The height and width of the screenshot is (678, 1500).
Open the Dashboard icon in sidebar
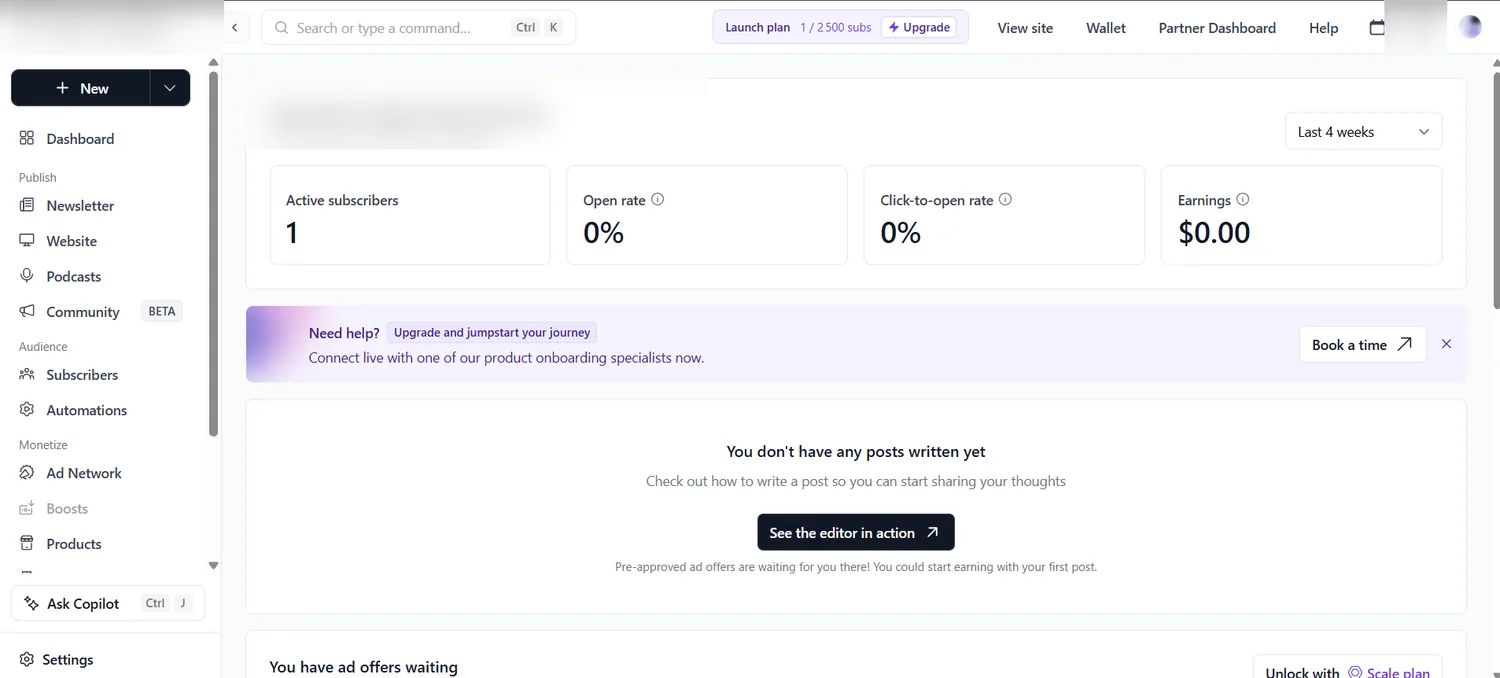coord(27,139)
